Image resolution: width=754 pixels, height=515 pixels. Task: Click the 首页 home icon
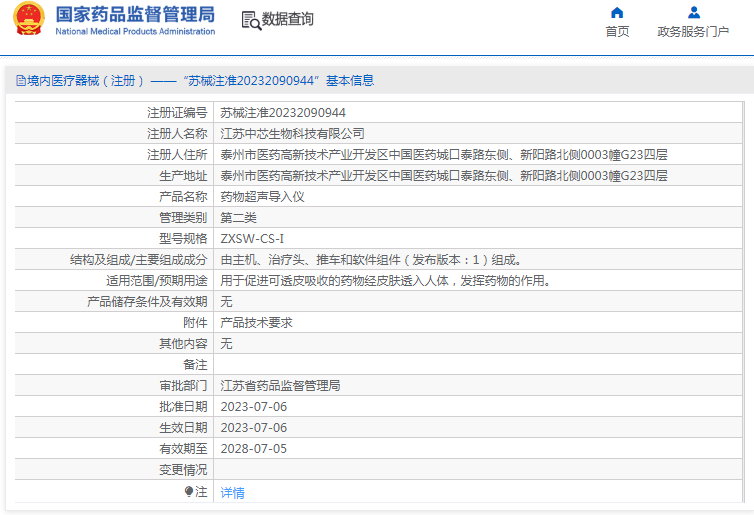[x=617, y=13]
